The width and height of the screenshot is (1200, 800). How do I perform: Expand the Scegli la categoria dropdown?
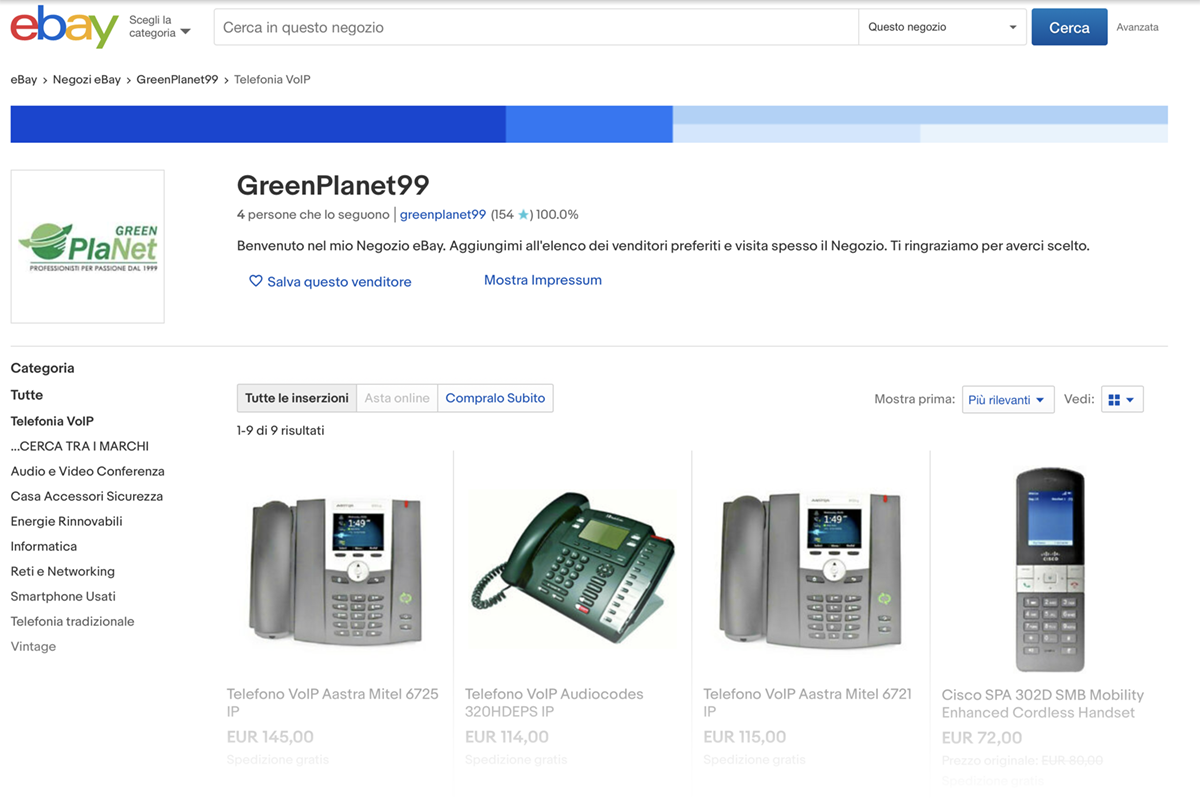pos(158,27)
